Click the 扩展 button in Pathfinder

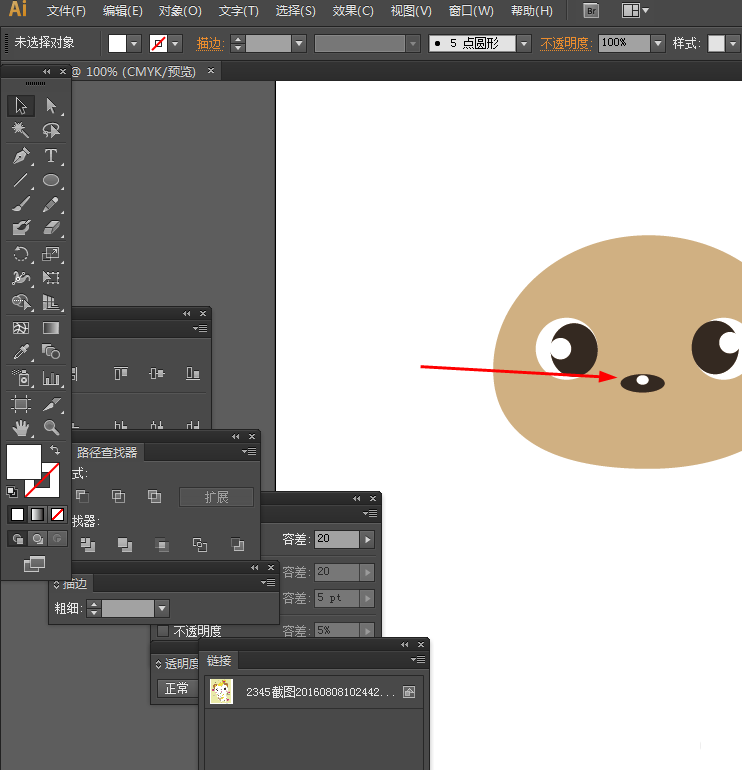[216, 497]
